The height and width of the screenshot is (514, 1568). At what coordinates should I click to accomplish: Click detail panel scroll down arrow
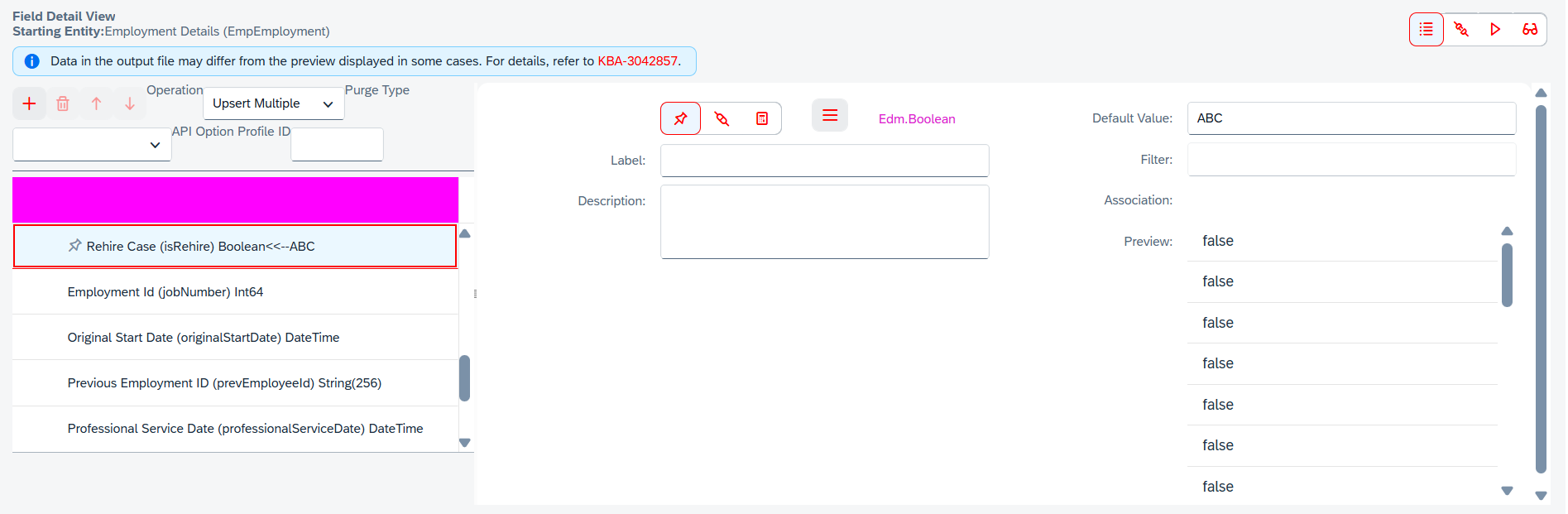point(1541,496)
